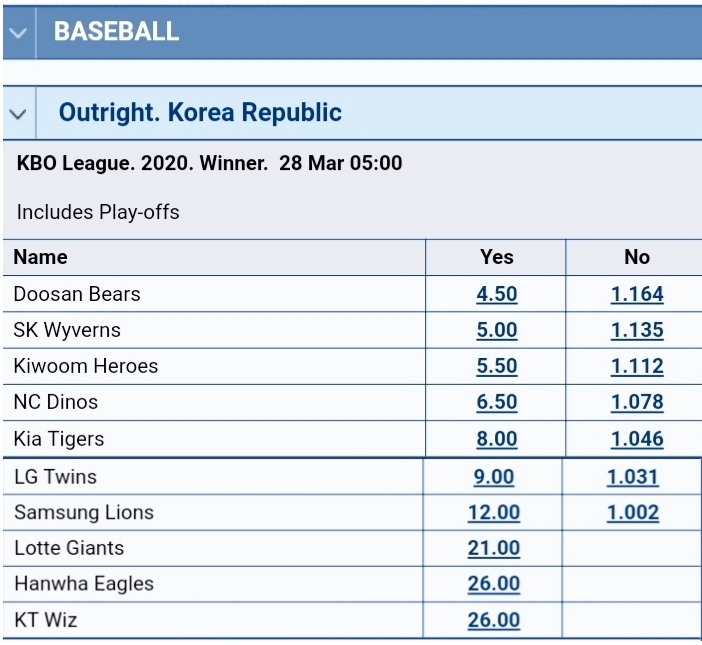This screenshot has width=702, height=645.
Task: Select Doosan Bears Yes odds 4.50
Action: coord(497,295)
